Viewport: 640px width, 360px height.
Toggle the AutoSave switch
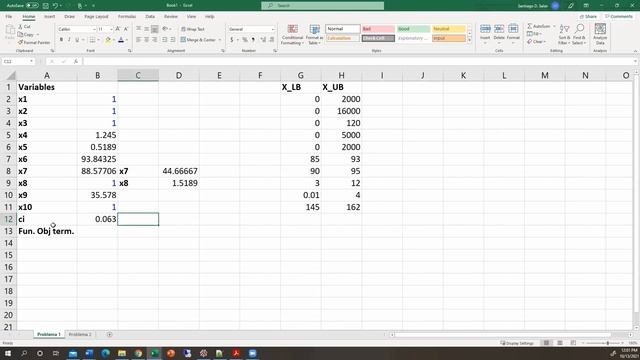tap(32, 6)
